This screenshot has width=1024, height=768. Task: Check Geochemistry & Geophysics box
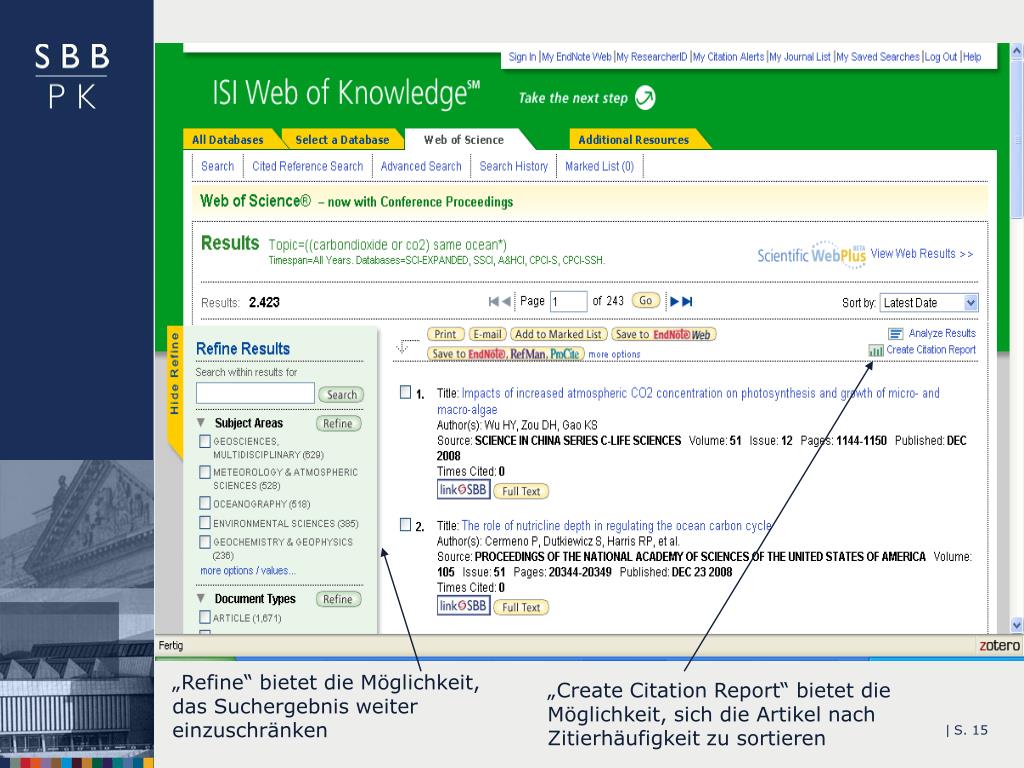205,541
